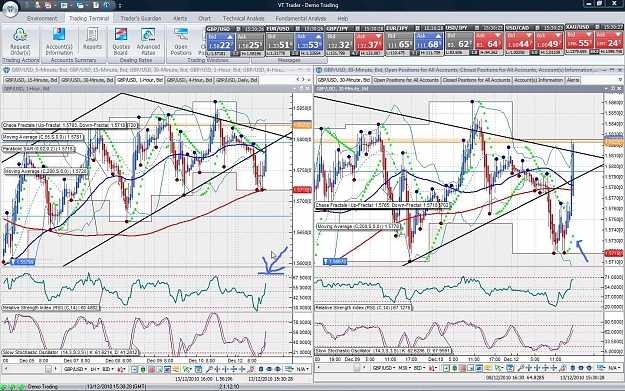The width and height of the screenshot is (625, 391).
Task: Toggle the first blue crosshair tool in 1-Hour toolbar
Action: pyautogui.click(x=217, y=369)
